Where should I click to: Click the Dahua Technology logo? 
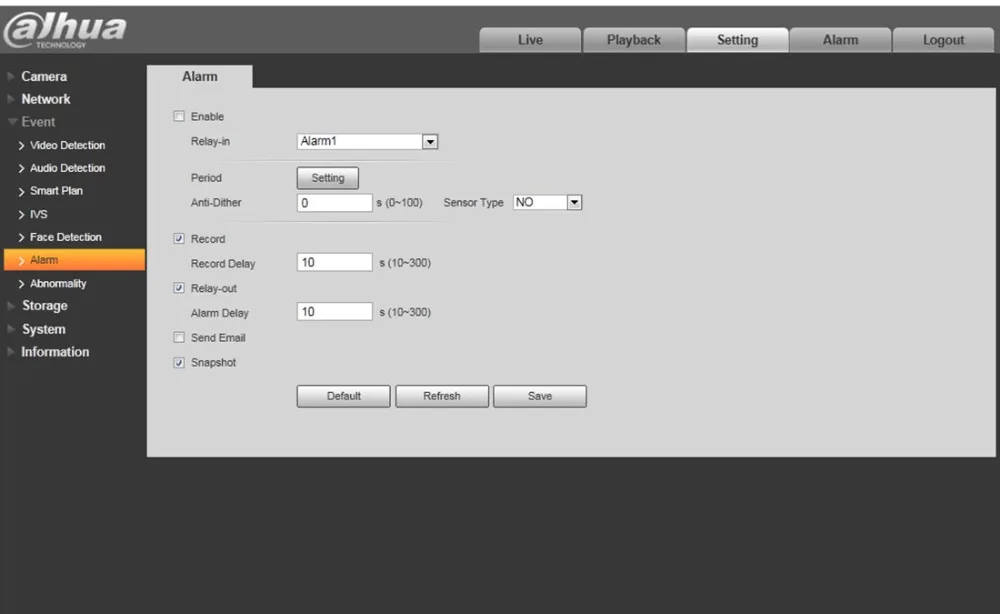pyautogui.click(x=64, y=31)
